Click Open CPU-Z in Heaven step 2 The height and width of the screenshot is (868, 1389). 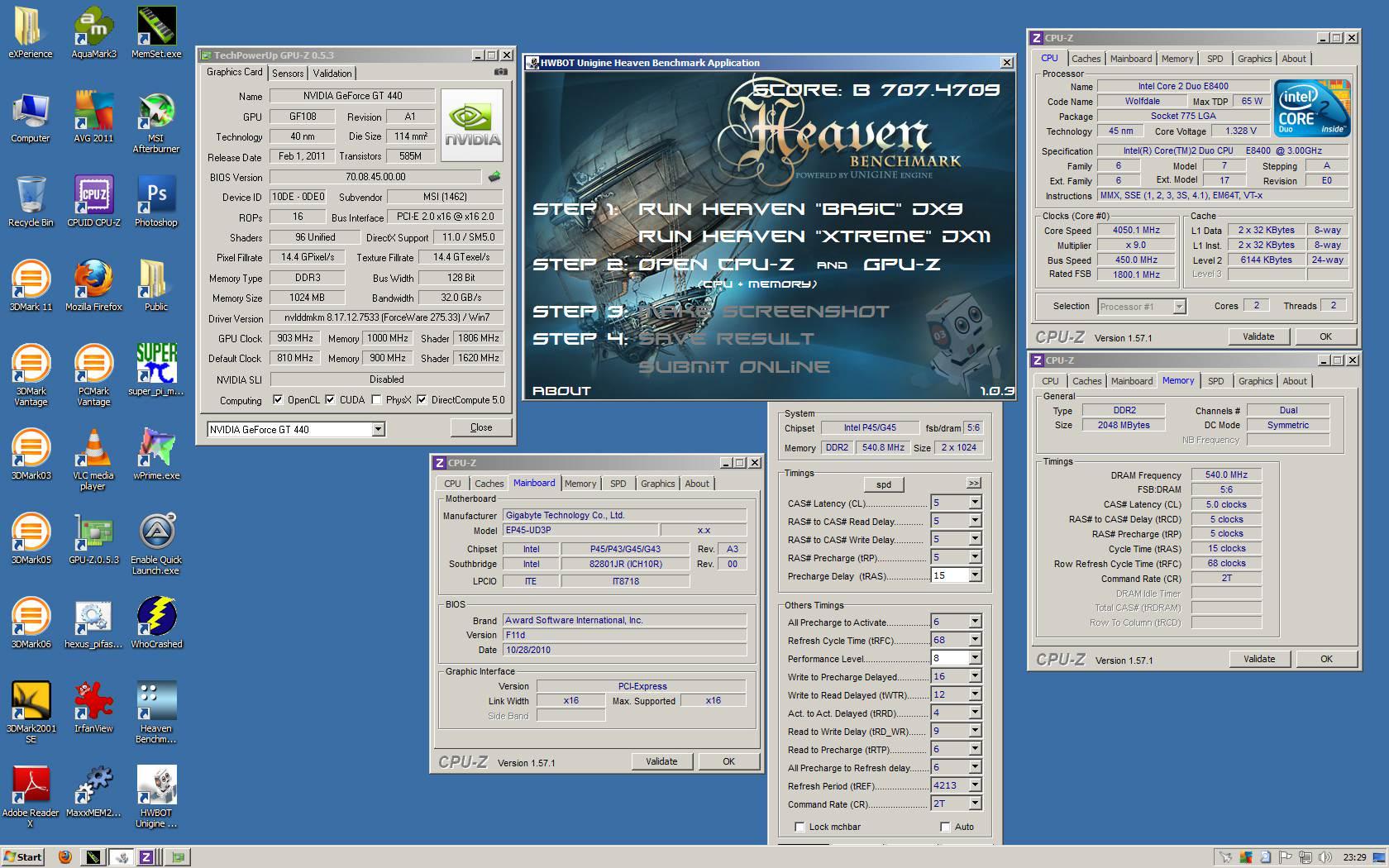click(716, 265)
